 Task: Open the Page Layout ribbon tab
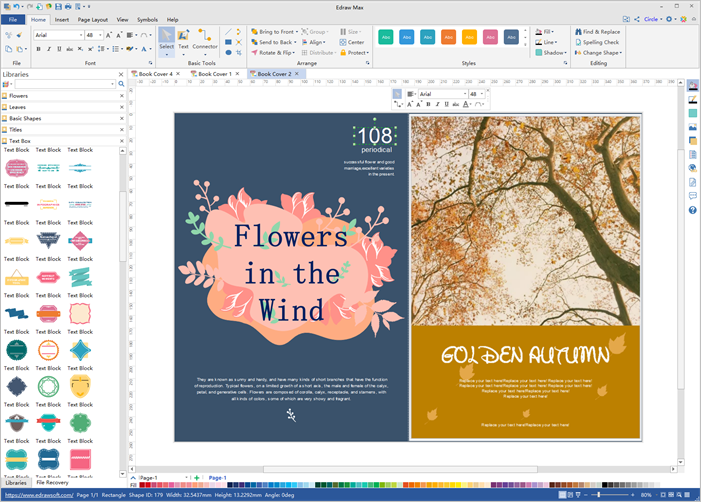pos(93,19)
